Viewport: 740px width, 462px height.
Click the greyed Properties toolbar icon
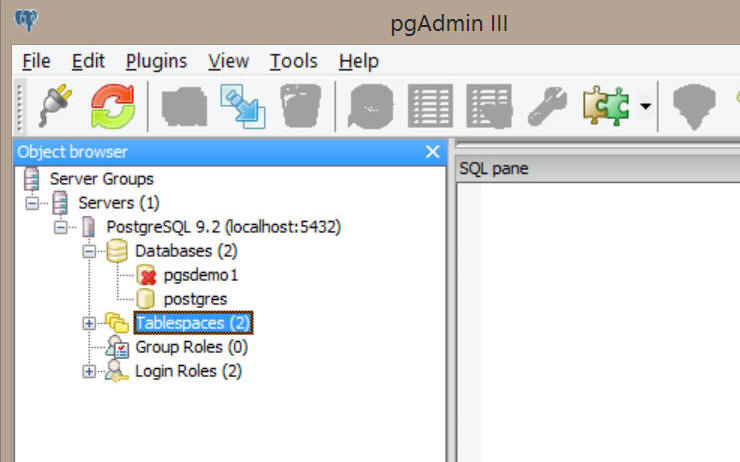pyautogui.click(x=184, y=107)
